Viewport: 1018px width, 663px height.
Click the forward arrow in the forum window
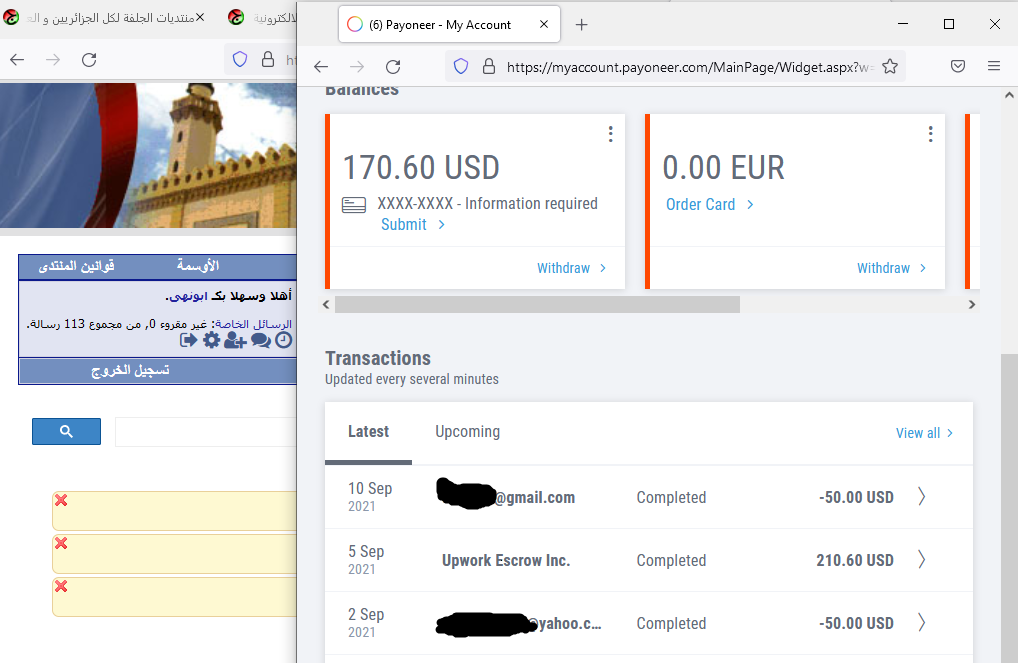point(53,60)
